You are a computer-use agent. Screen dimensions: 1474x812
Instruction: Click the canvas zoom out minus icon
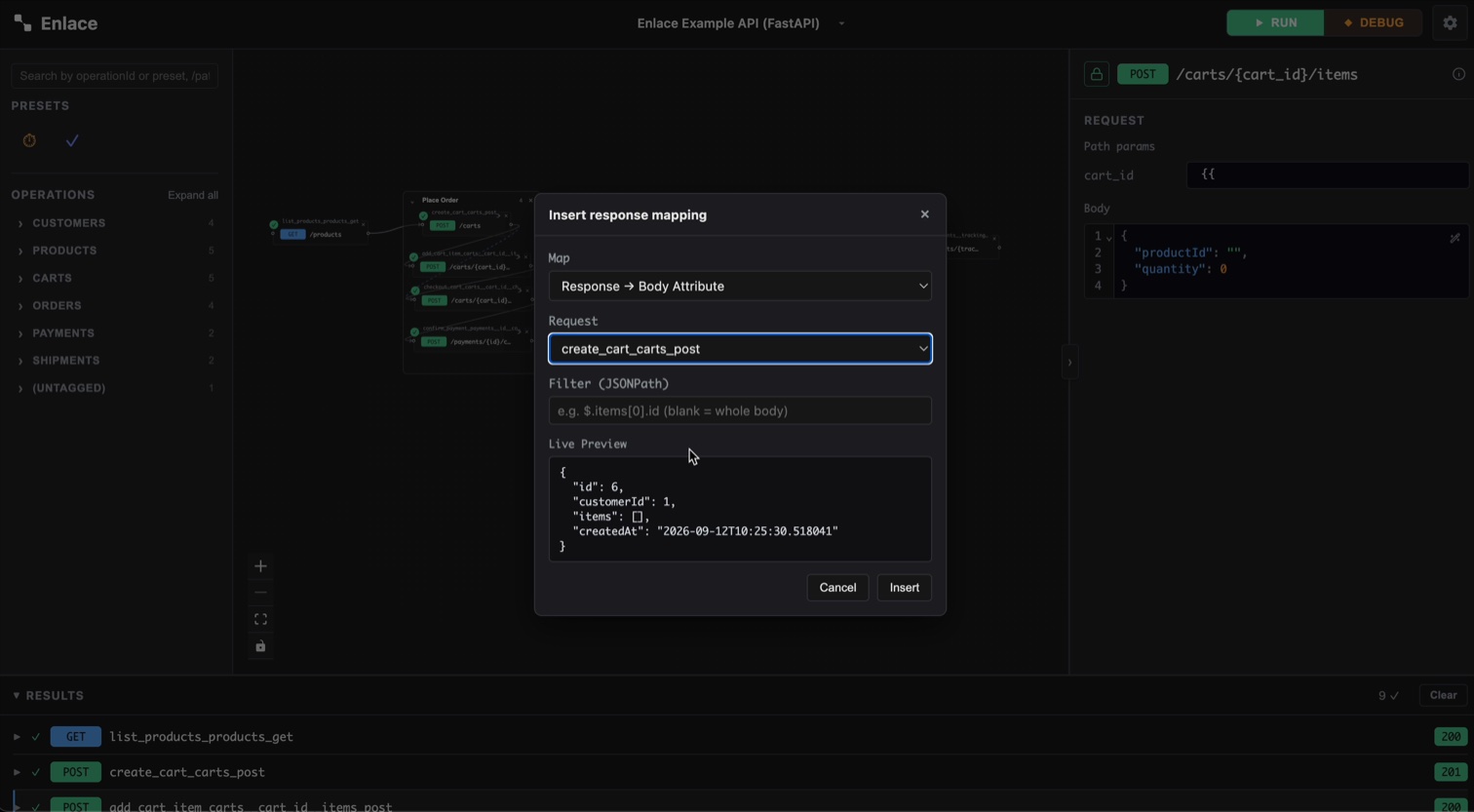click(x=260, y=593)
